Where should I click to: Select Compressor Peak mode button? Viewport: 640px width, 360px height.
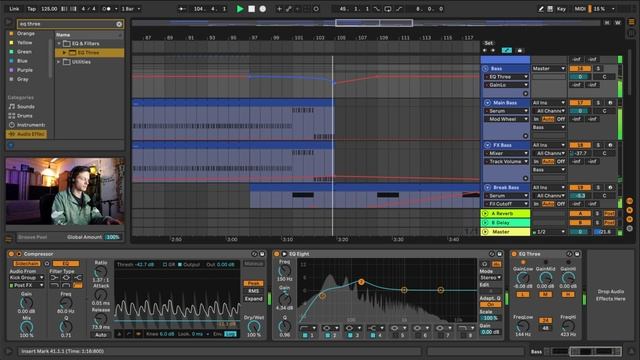[253, 283]
